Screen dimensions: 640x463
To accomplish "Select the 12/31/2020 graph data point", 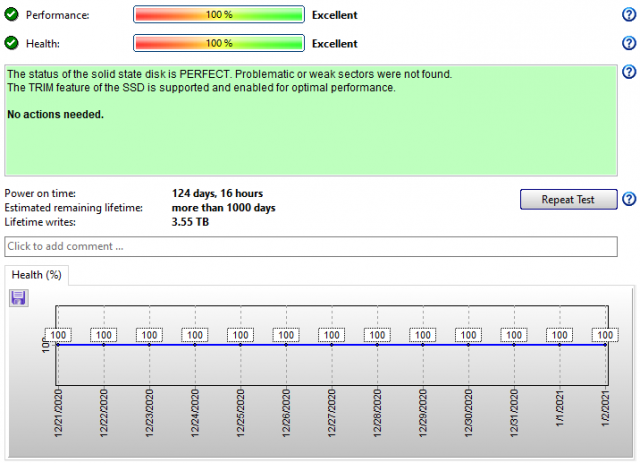I will coord(514,345).
